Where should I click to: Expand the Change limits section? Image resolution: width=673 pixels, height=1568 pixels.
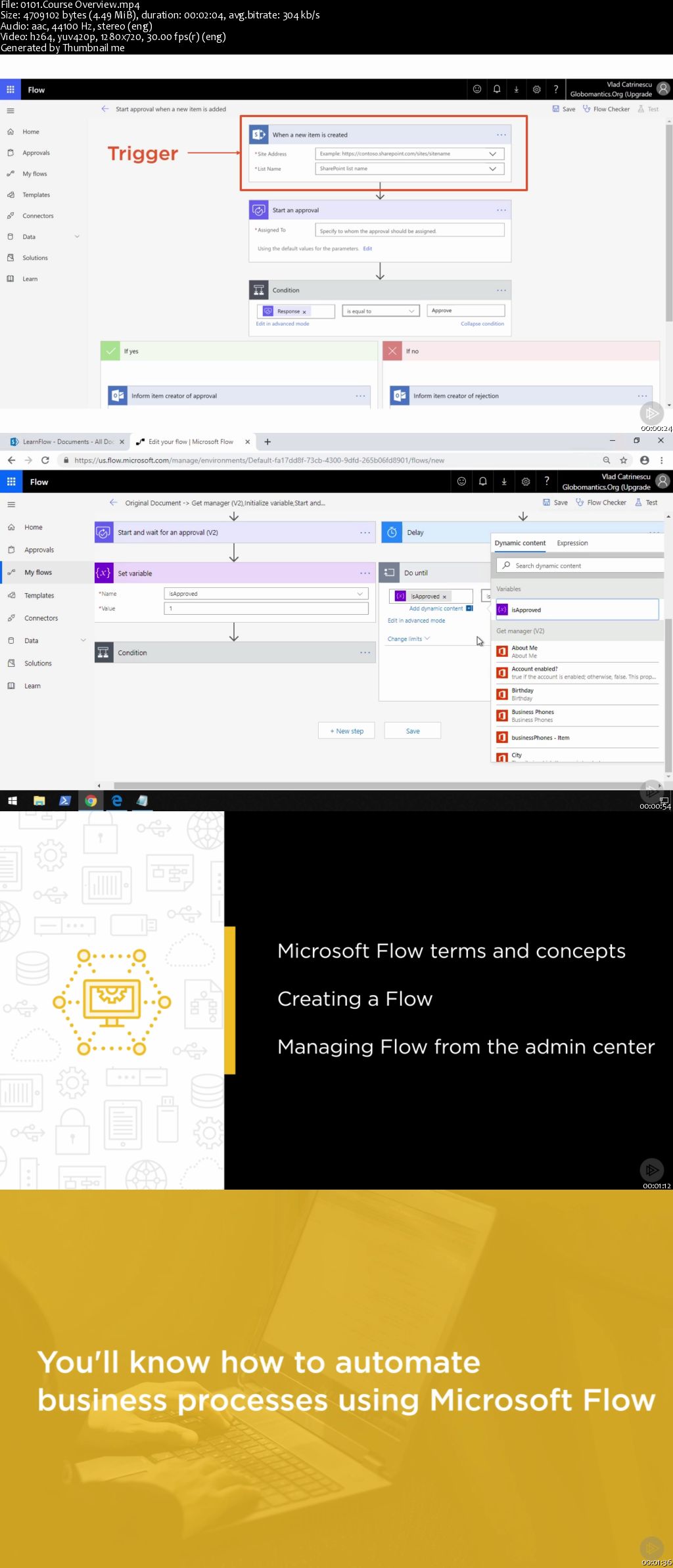coord(408,639)
